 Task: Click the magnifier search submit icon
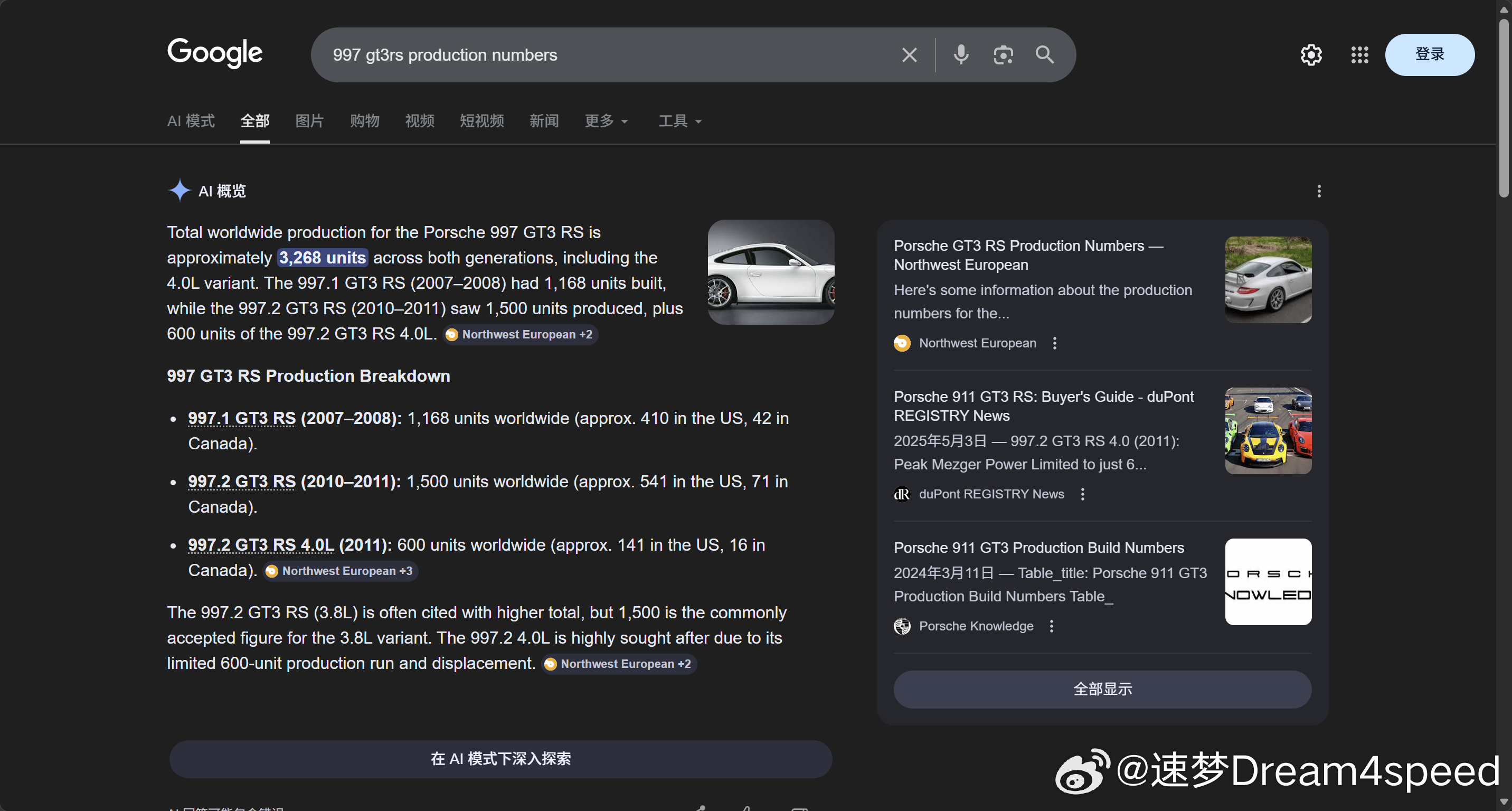[1045, 55]
